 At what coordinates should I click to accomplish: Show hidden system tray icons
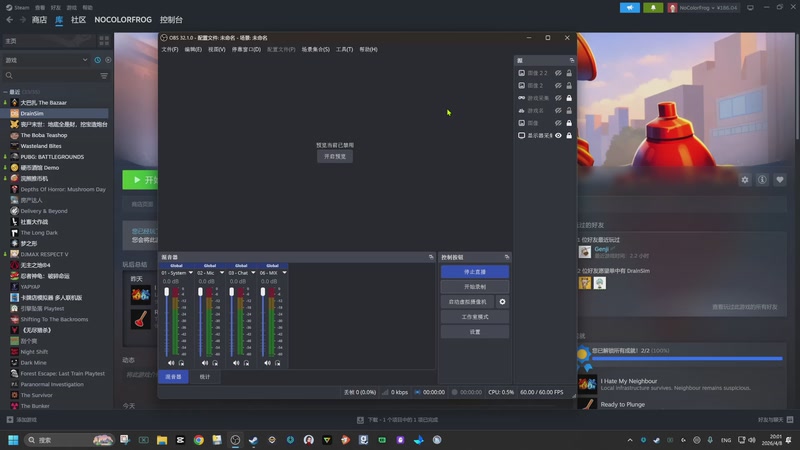(630, 440)
